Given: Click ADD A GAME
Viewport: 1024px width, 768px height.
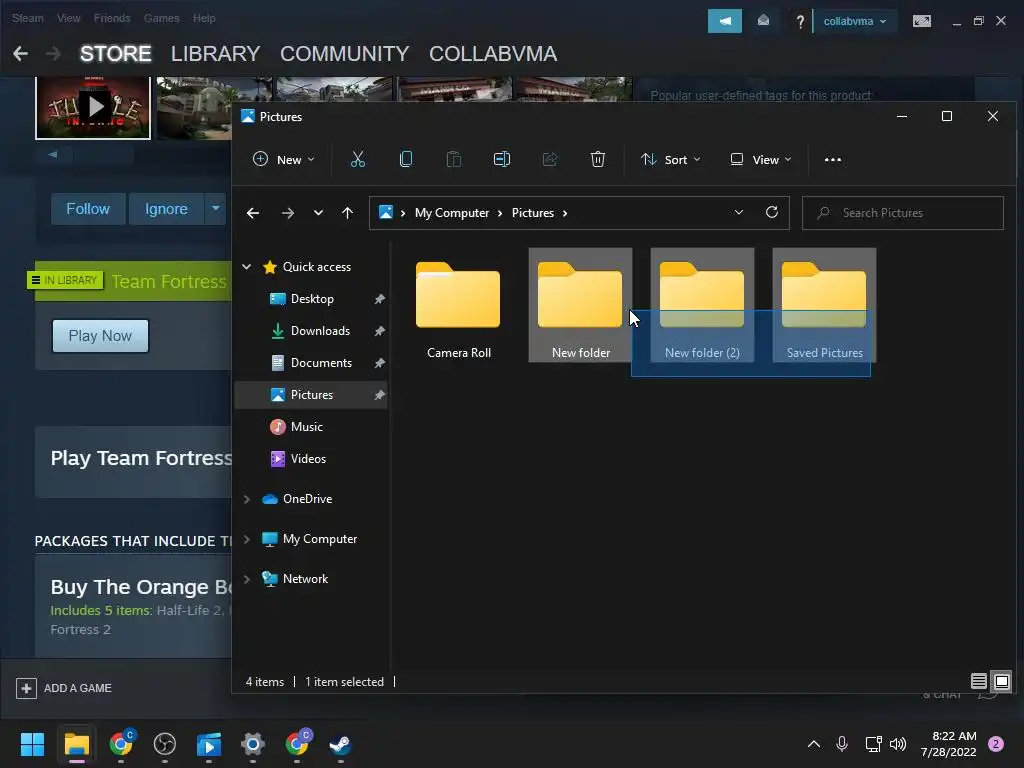Looking at the screenshot, I should click(64, 688).
